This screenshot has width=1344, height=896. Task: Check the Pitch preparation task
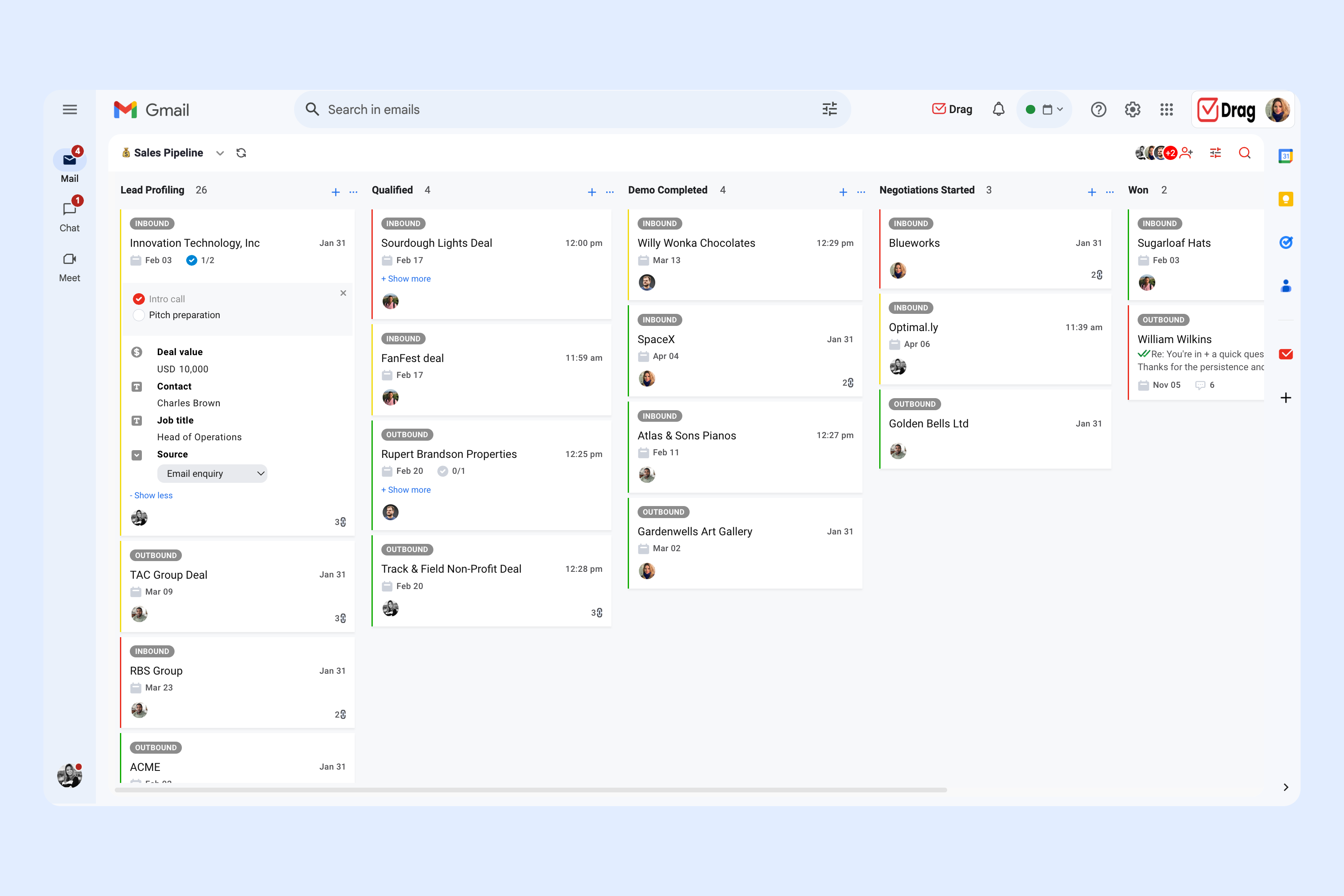138,315
